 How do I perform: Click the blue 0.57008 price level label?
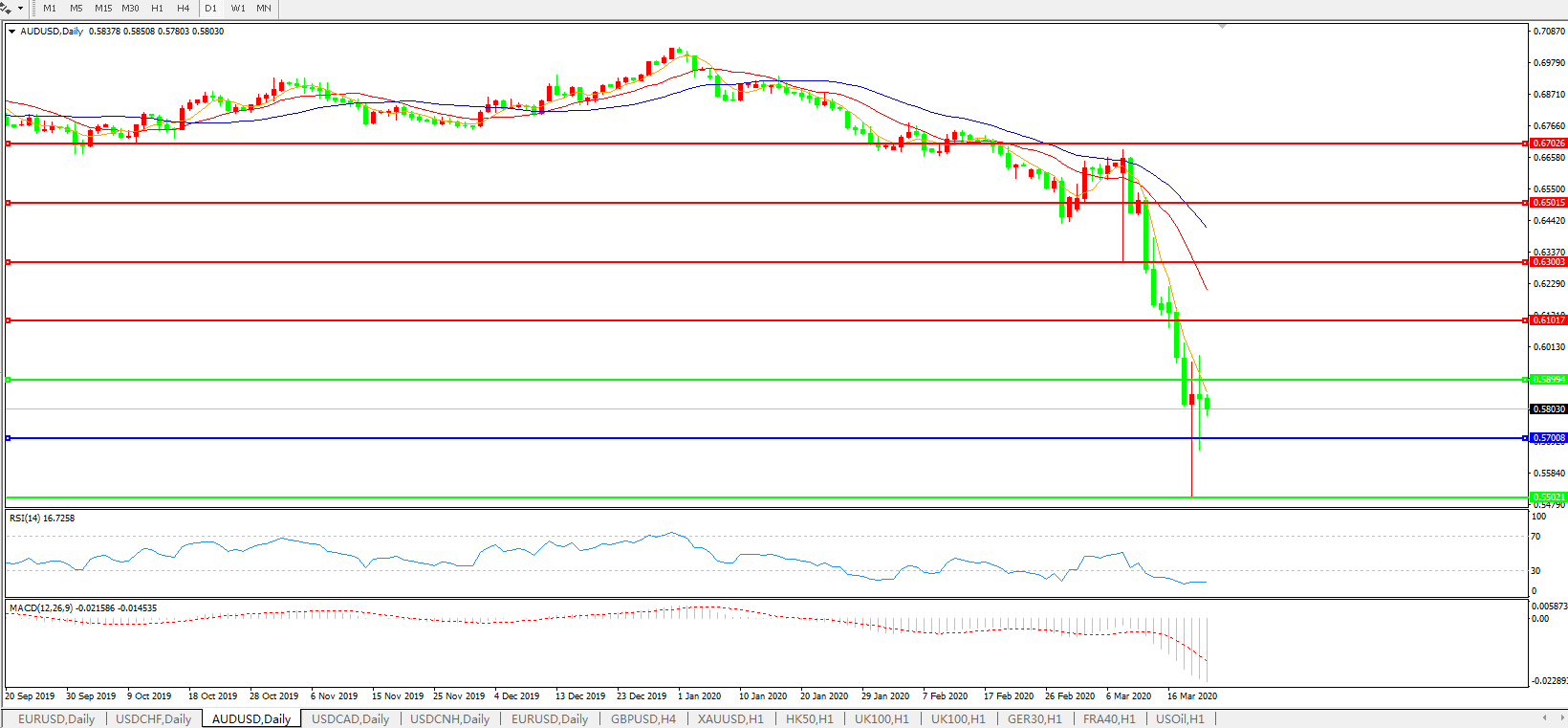[1549, 438]
